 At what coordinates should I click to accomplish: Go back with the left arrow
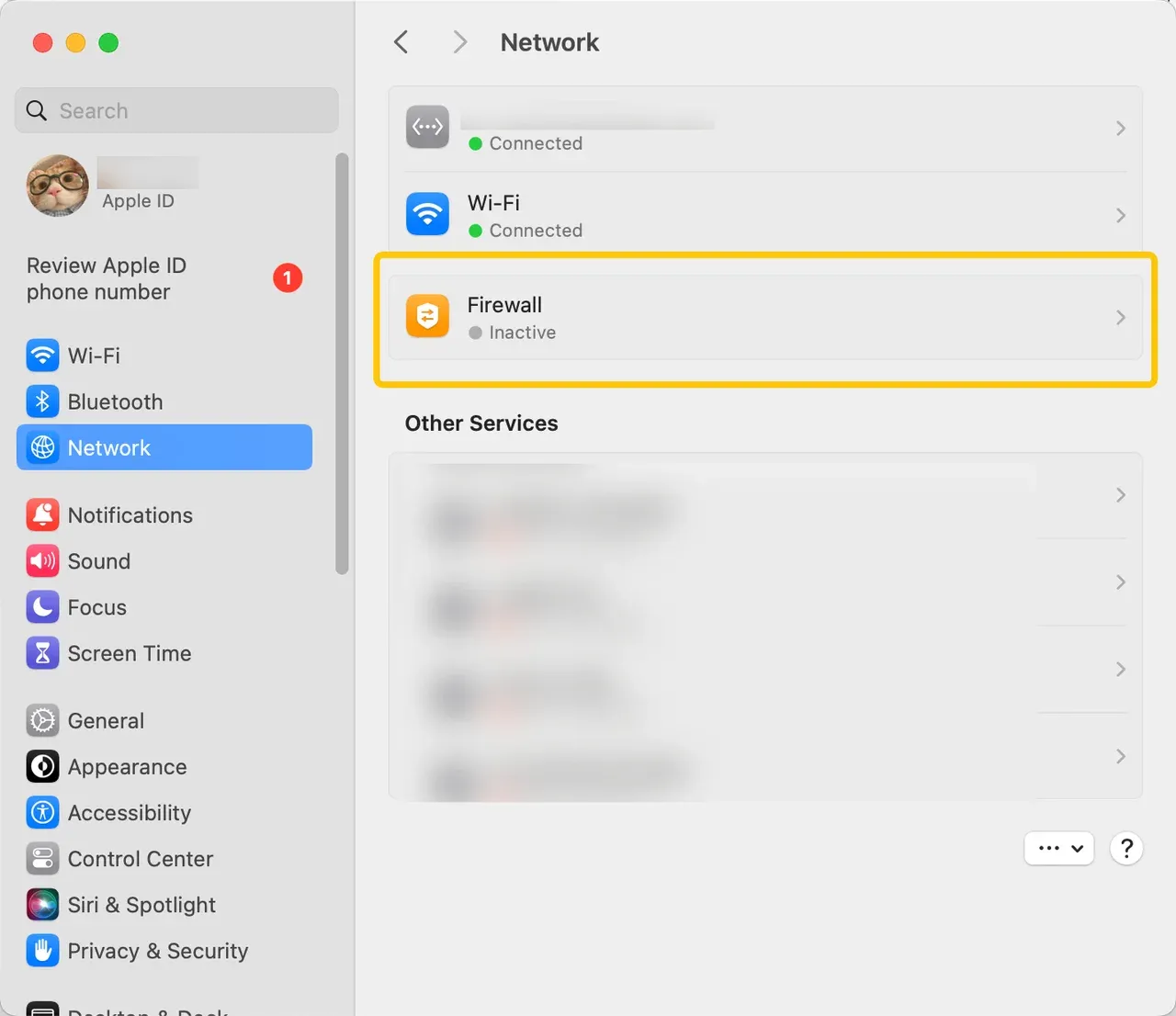point(401,42)
